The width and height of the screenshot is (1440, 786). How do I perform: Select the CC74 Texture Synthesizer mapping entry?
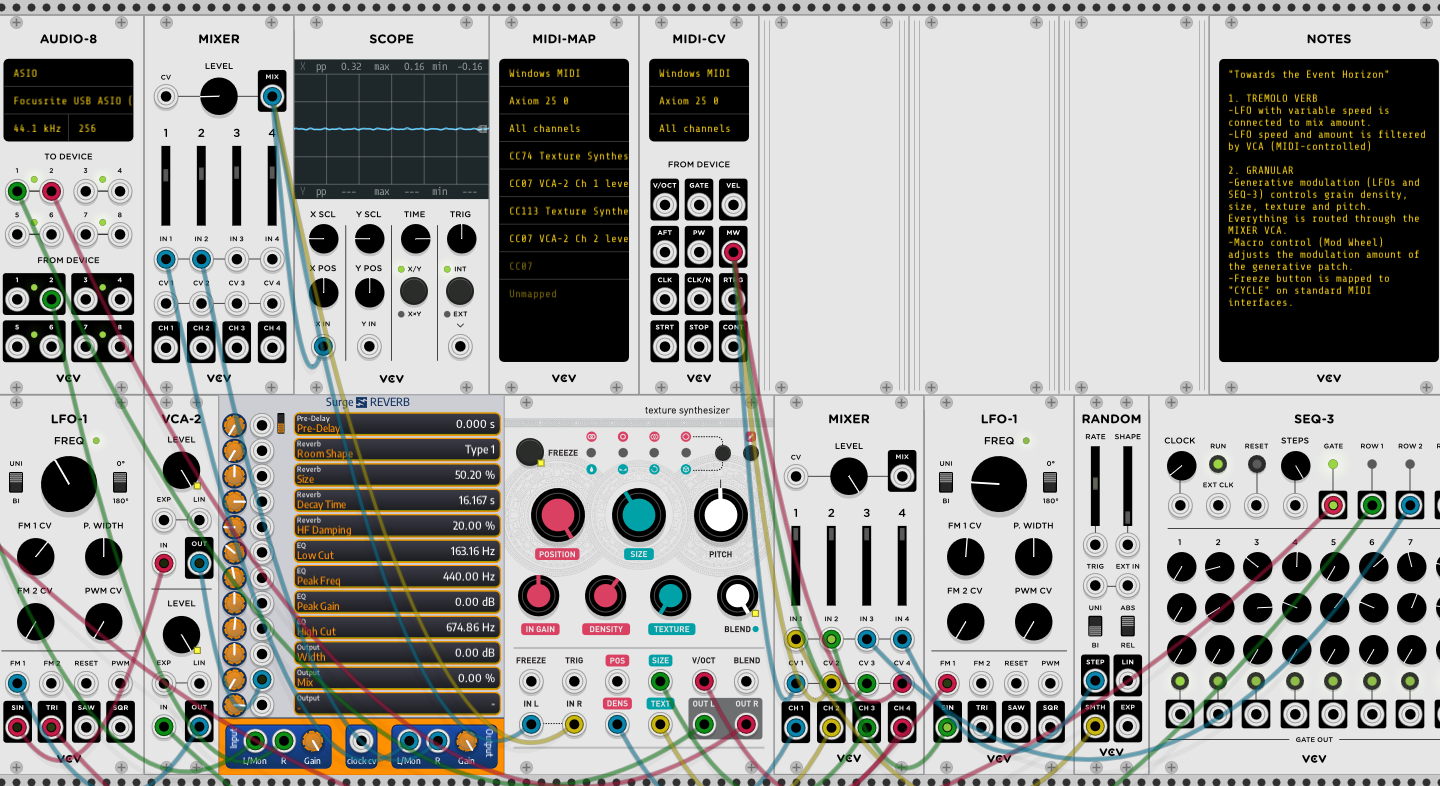pos(564,156)
